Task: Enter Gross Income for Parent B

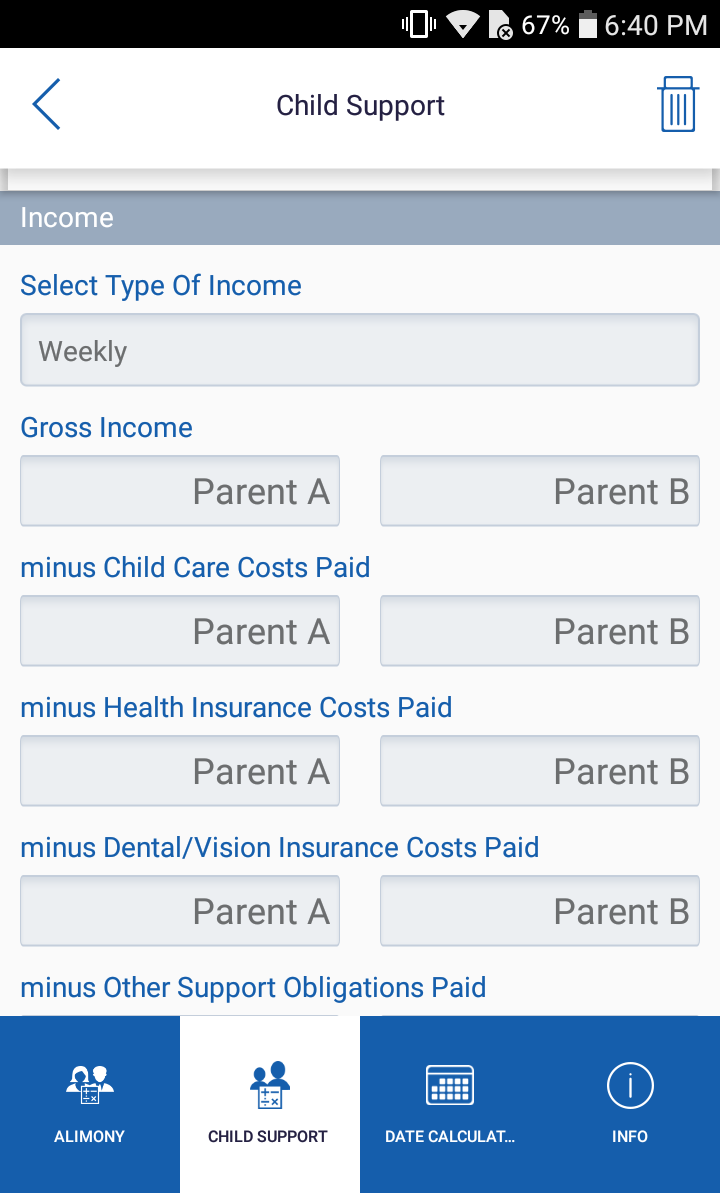Action: (x=539, y=491)
